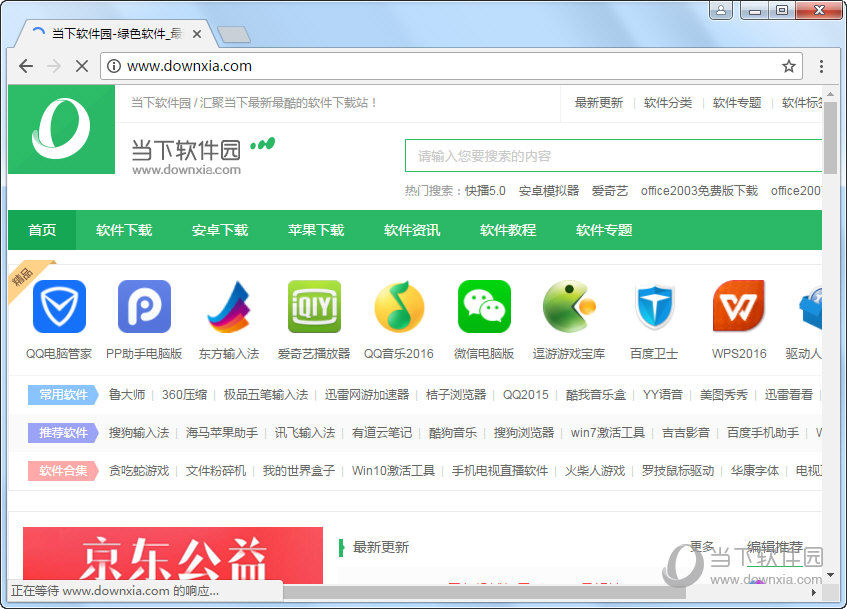847x609 pixels.
Task: Open 有道云笔记 link
Action: point(382,433)
